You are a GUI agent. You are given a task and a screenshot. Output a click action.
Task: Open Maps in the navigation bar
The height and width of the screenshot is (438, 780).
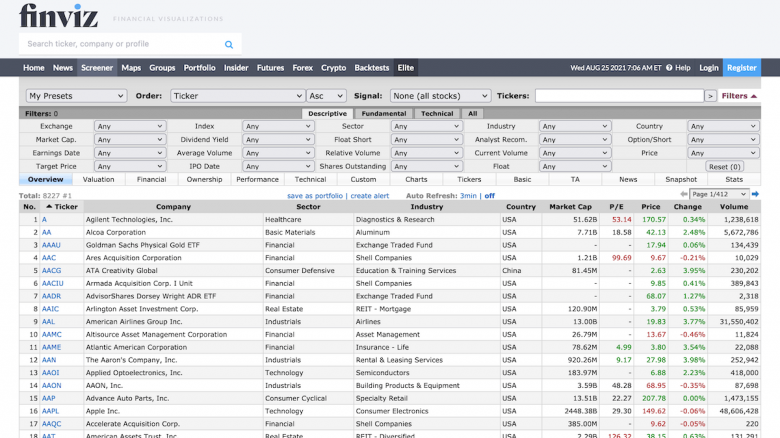point(131,68)
